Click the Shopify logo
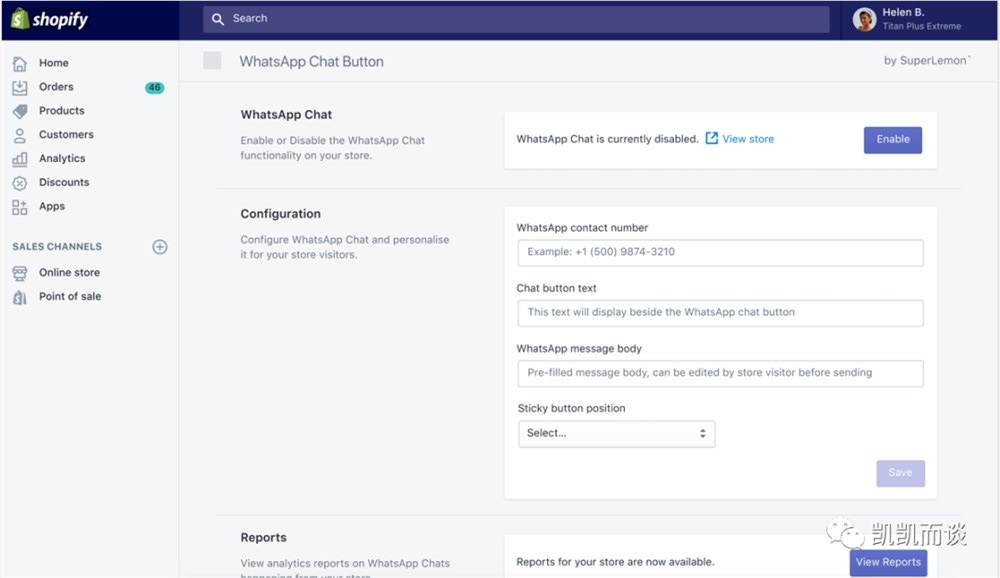 coord(49,19)
